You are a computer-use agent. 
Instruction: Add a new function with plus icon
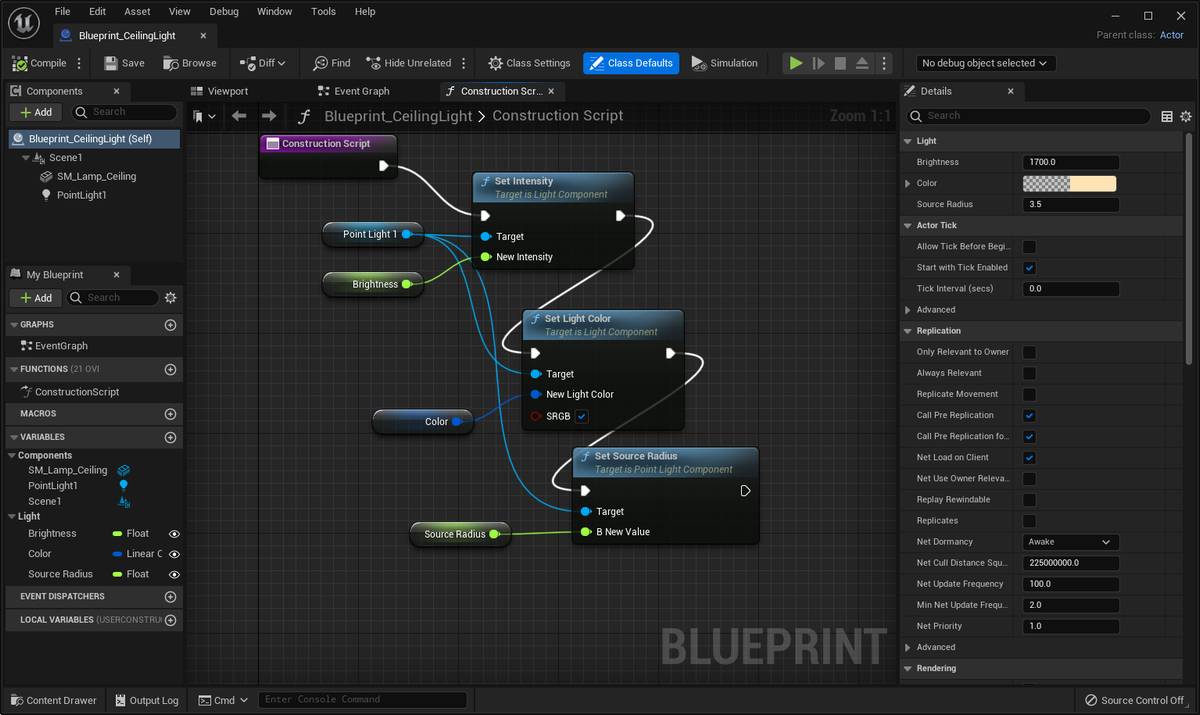coord(170,369)
